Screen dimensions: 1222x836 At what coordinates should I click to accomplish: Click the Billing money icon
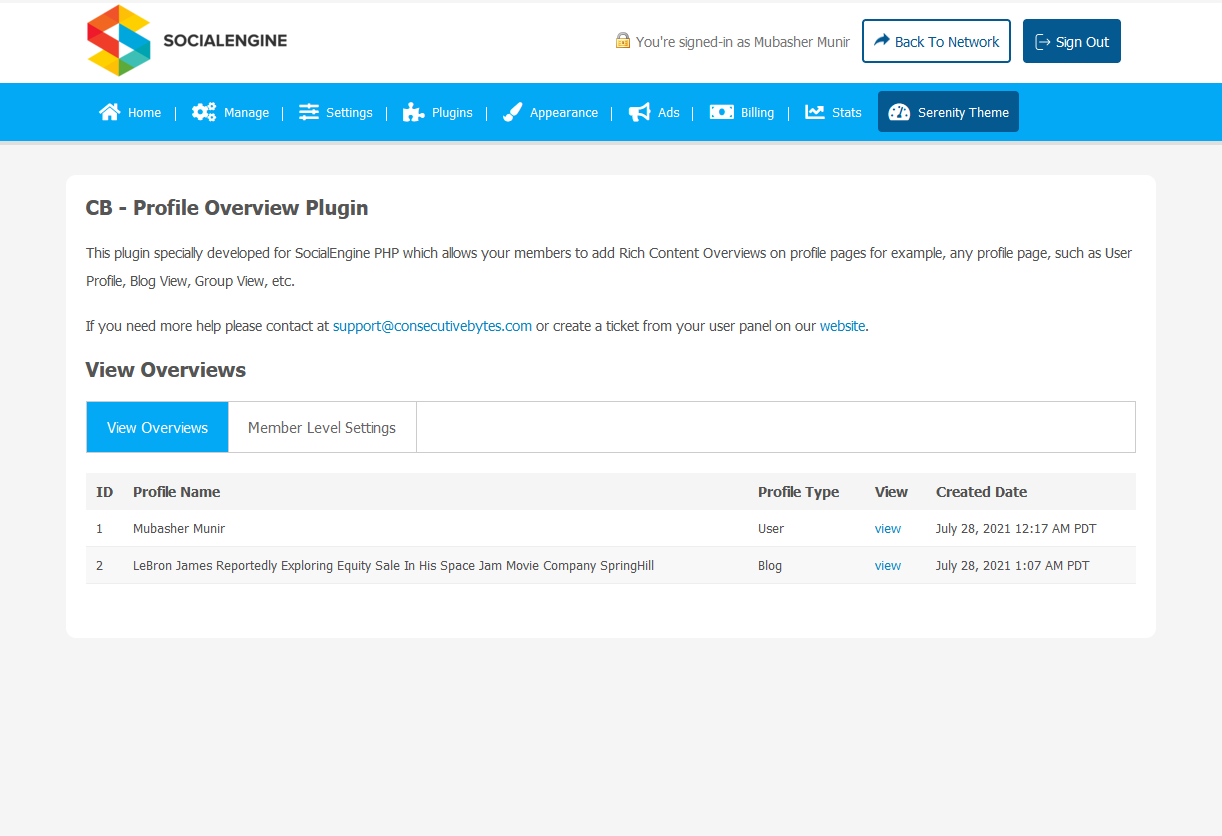point(722,112)
